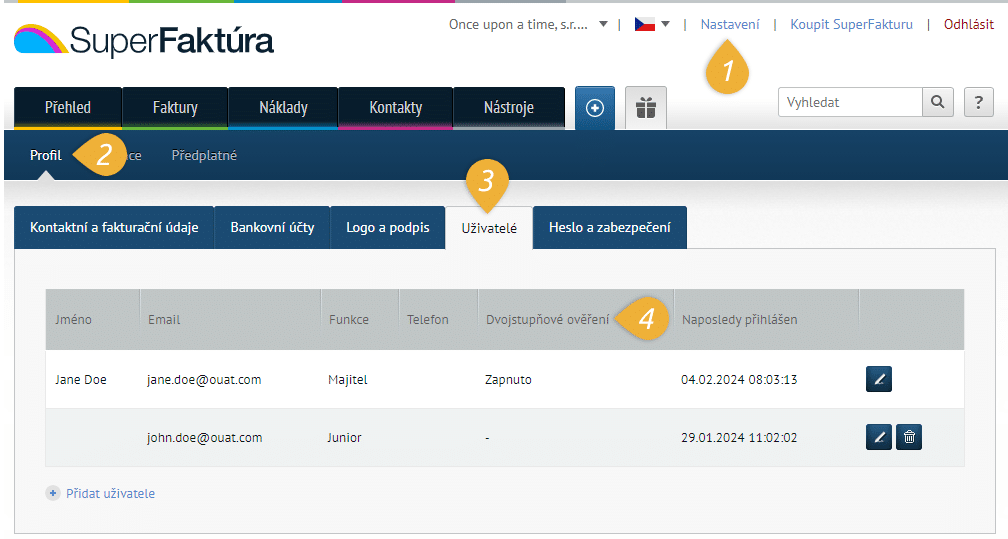Click the Majitel role cell
Screen dimensions: 1008x539
click(348, 379)
